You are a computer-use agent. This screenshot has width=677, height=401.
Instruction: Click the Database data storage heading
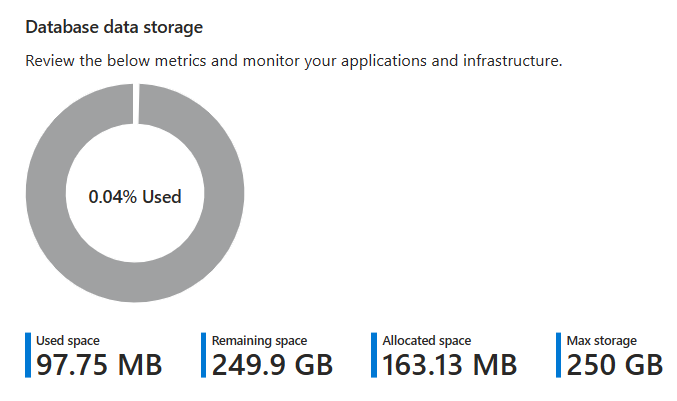pos(114,27)
